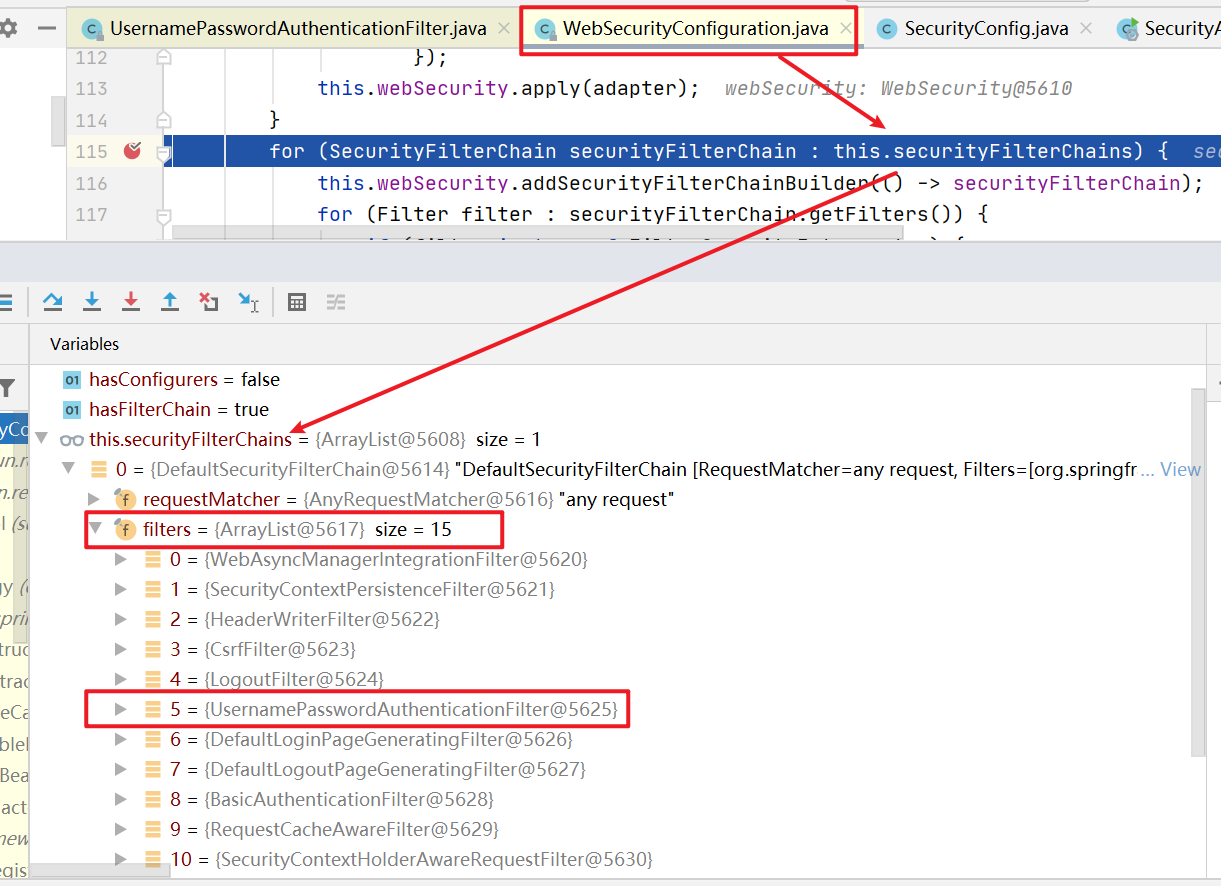
Task: Close the WebSecurityConfiguration.java tab
Action: [x=846, y=29]
